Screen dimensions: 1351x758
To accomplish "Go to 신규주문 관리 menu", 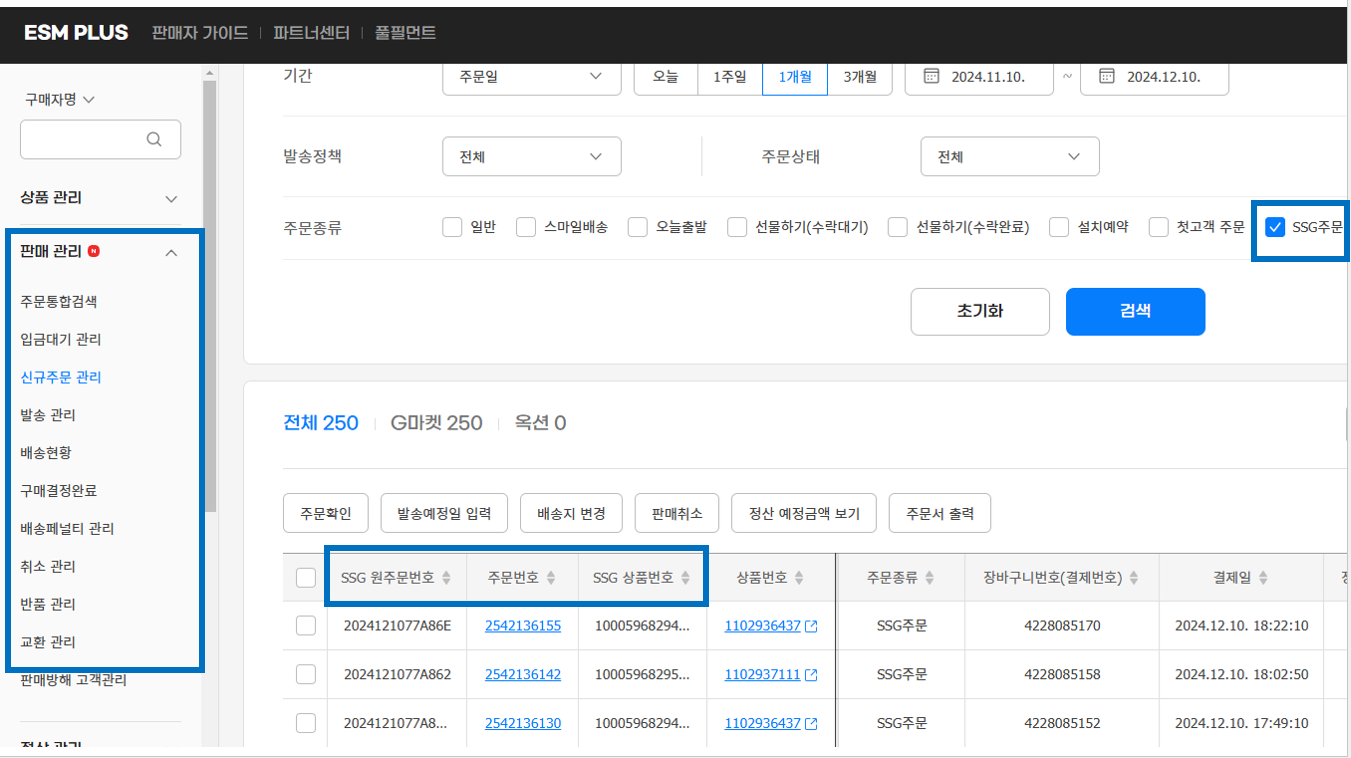I will pos(61,377).
